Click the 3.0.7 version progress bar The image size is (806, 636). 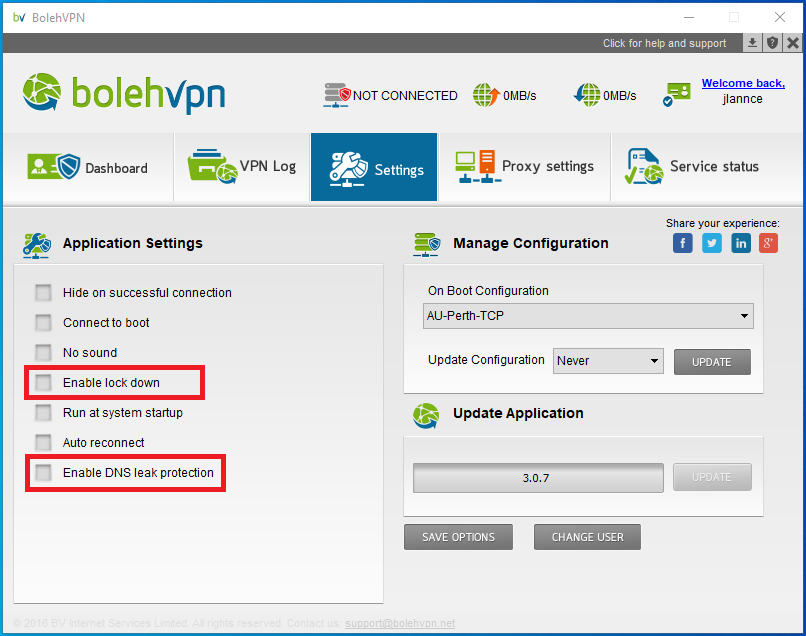[x=538, y=478]
